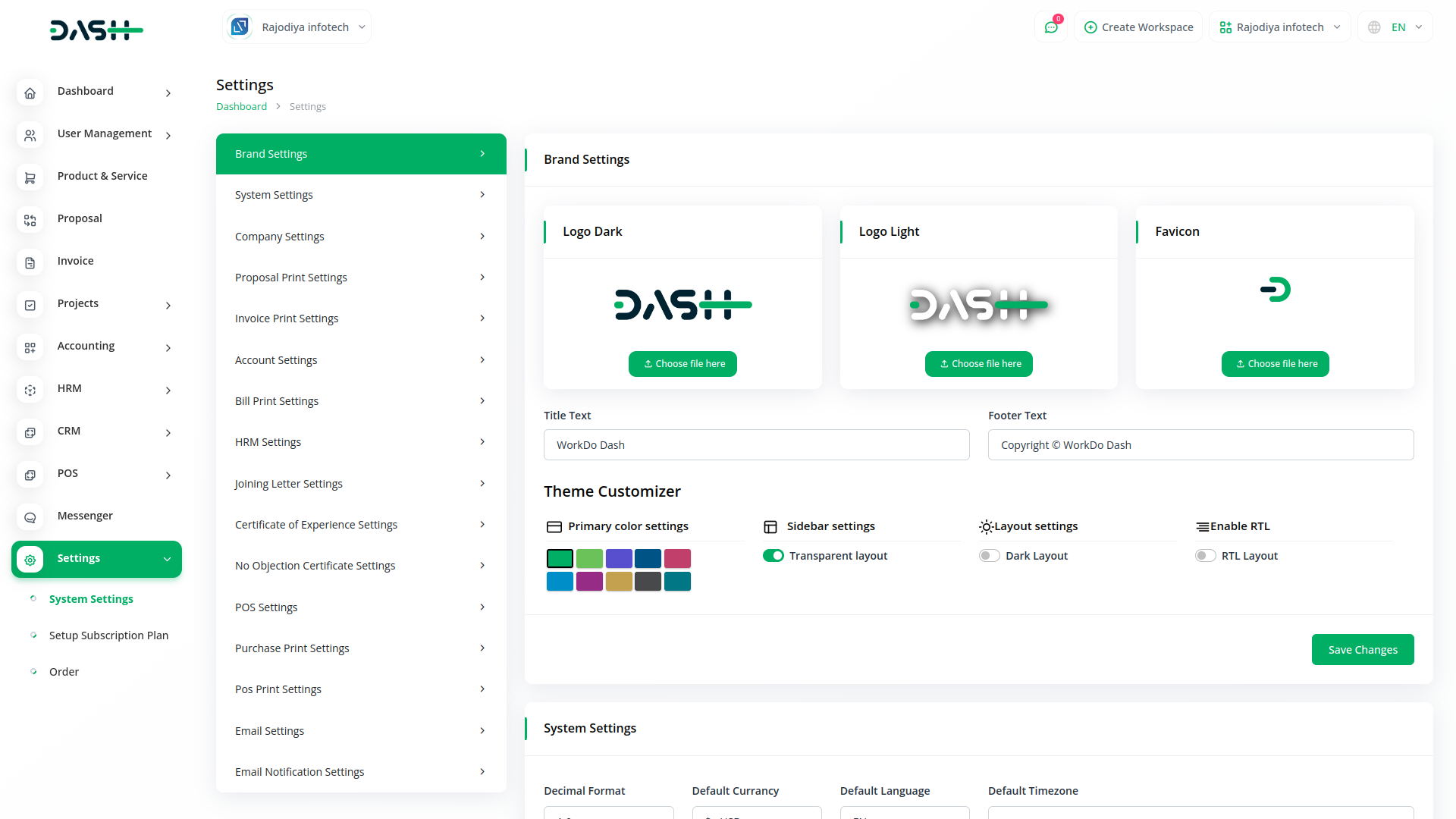Open the System Settings menu entry
The width and height of the screenshot is (1456, 819).
tap(91, 599)
